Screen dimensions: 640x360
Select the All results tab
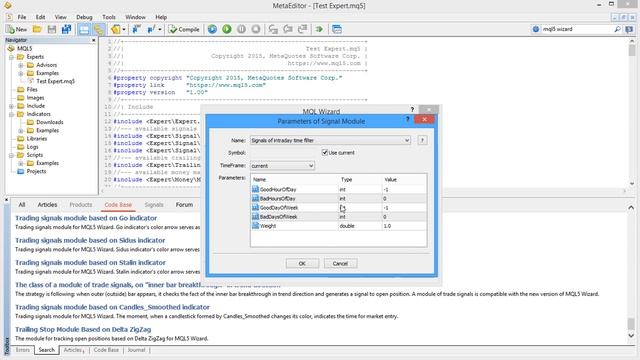pyautogui.click(x=22, y=205)
